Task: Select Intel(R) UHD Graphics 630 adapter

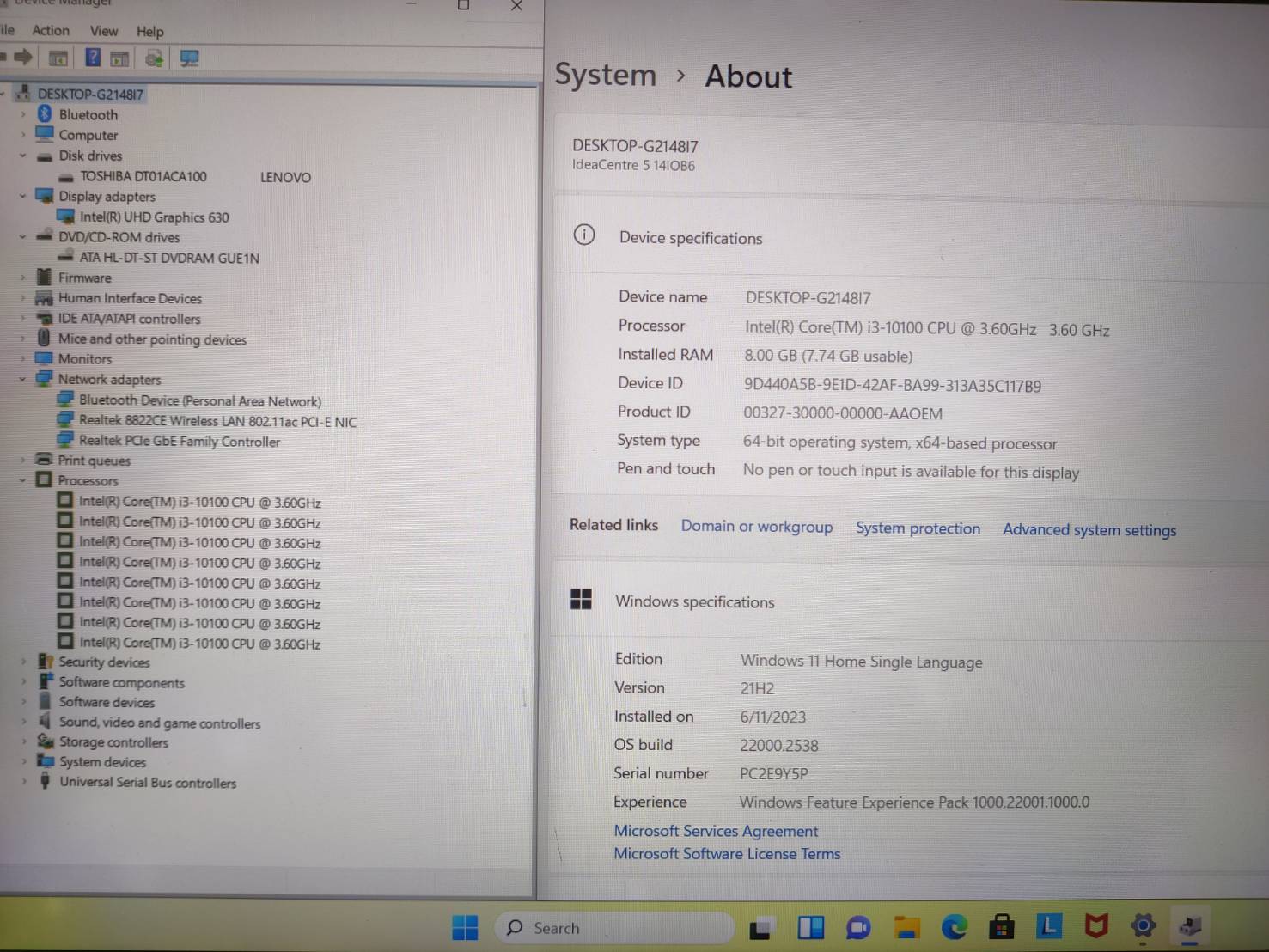Action: (x=155, y=217)
